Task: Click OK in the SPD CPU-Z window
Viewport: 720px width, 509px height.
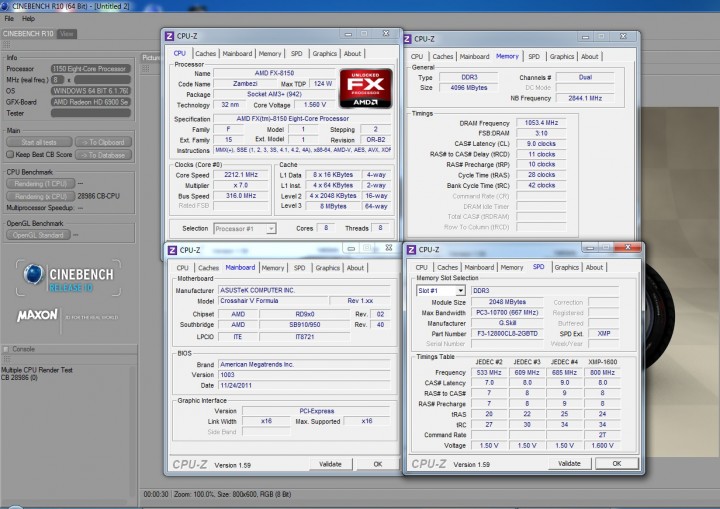Action: coord(617,464)
